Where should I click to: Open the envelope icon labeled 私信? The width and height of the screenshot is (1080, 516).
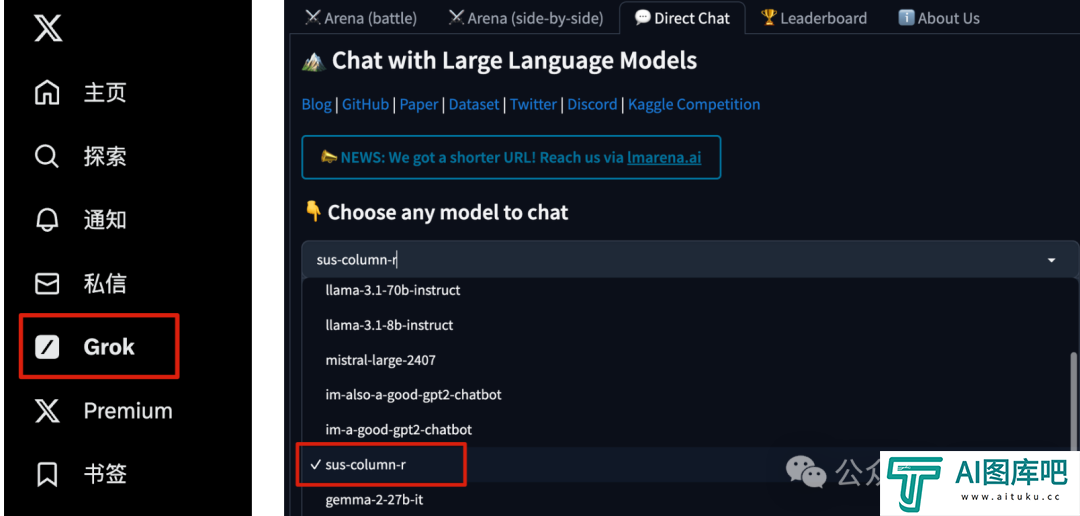(47, 283)
